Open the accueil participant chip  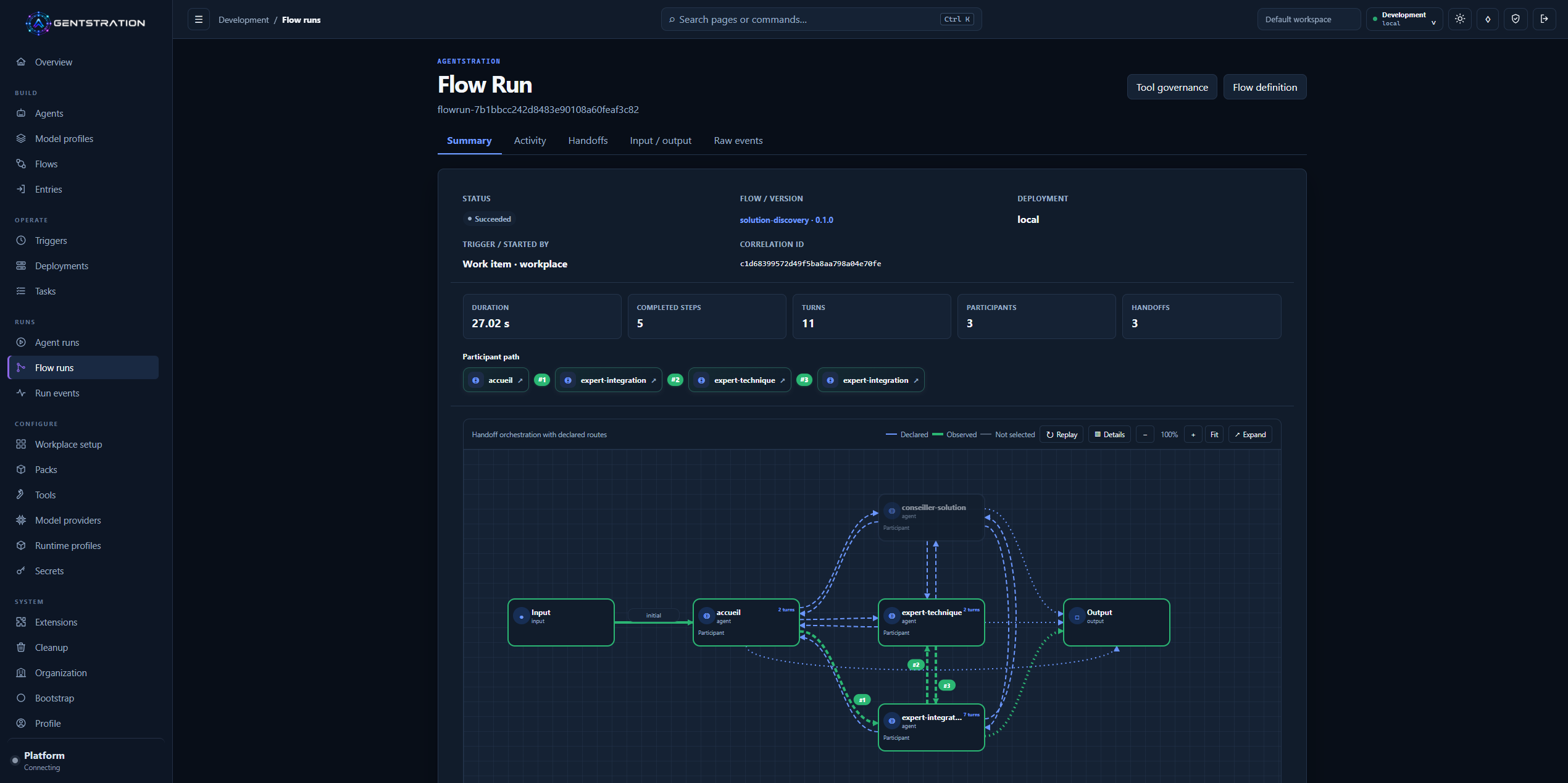(x=496, y=380)
